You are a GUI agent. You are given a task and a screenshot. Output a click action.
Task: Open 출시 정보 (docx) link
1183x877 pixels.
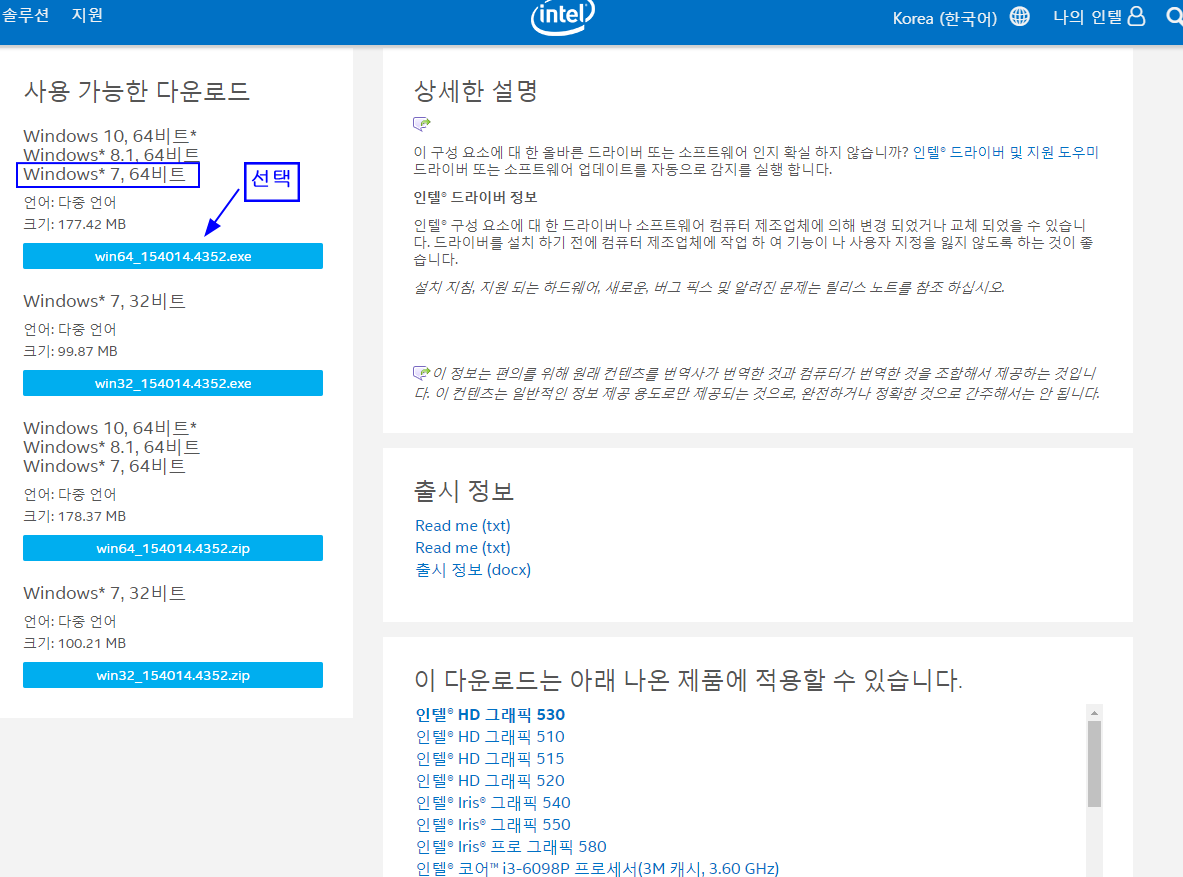coord(473,570)
